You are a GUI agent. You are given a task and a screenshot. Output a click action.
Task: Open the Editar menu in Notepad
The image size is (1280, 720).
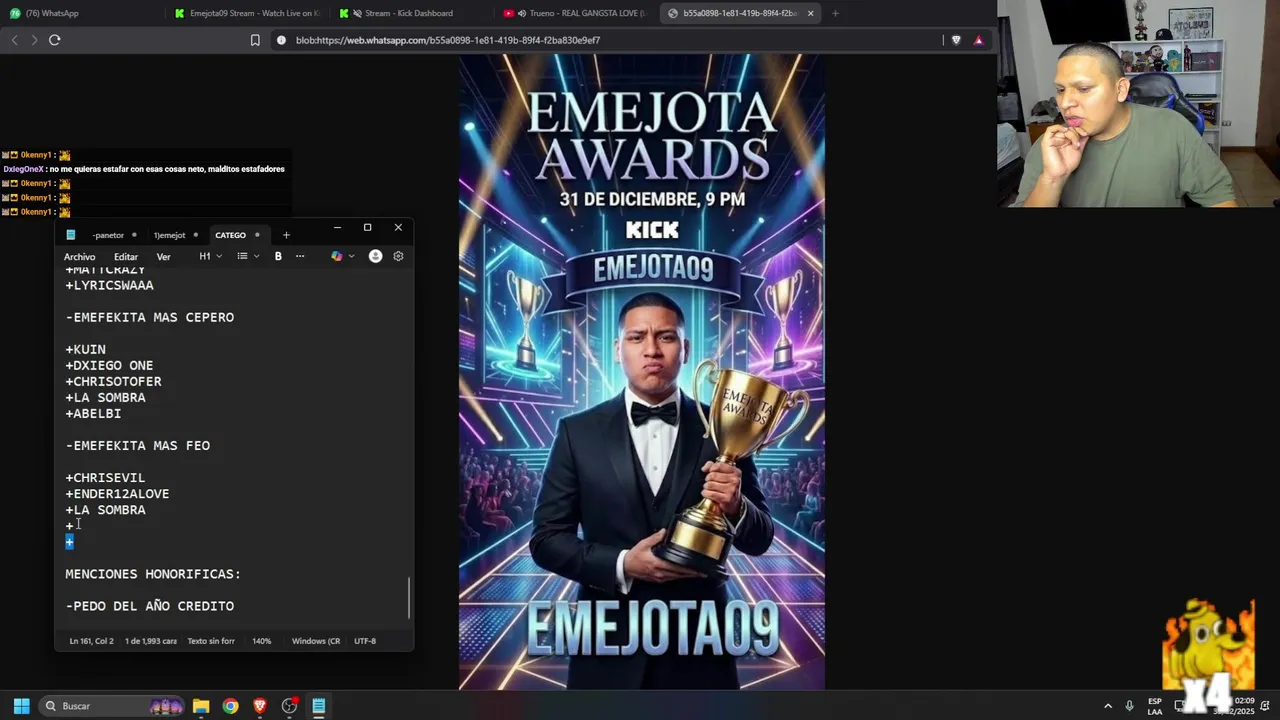[x=126, y=257]
